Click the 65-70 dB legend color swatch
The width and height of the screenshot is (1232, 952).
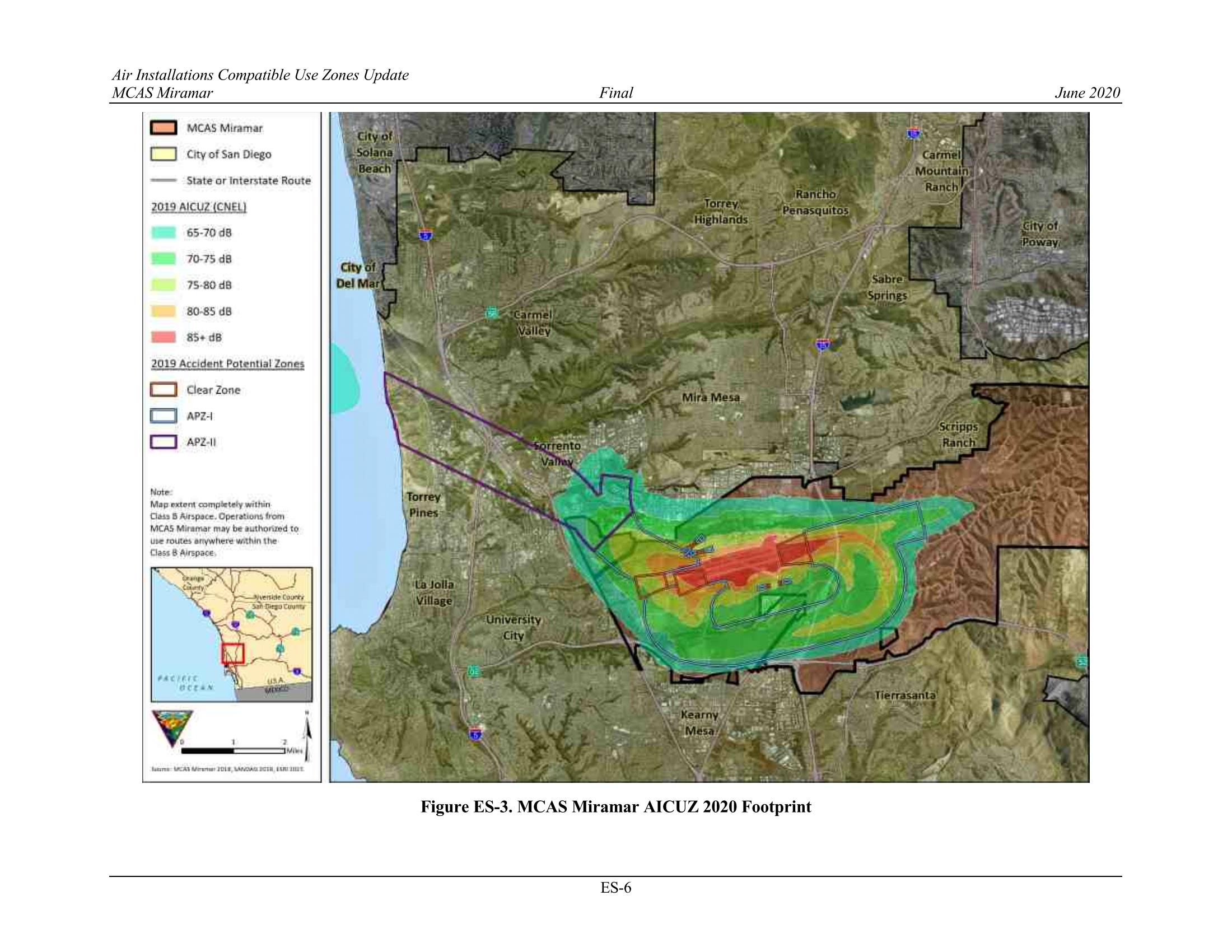[x=163, y=232]
